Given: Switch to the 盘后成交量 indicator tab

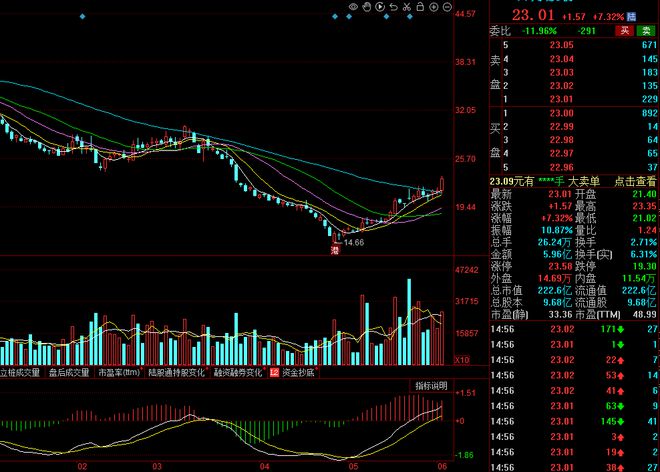Looking at the screenshot, I should [69, 372].
